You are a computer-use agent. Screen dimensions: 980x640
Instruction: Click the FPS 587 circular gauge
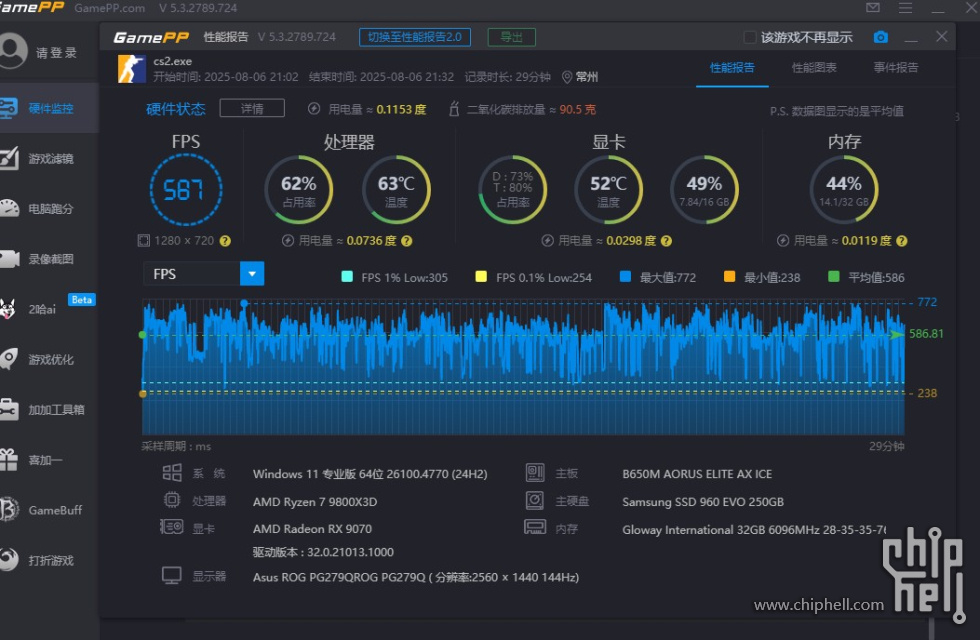[x=186, y=189]
